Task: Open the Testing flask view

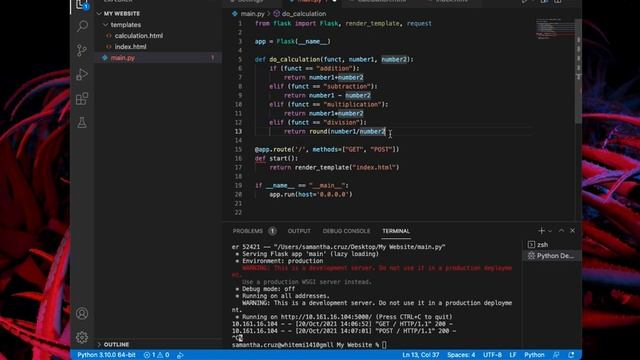Action: (x=82, y=122)
